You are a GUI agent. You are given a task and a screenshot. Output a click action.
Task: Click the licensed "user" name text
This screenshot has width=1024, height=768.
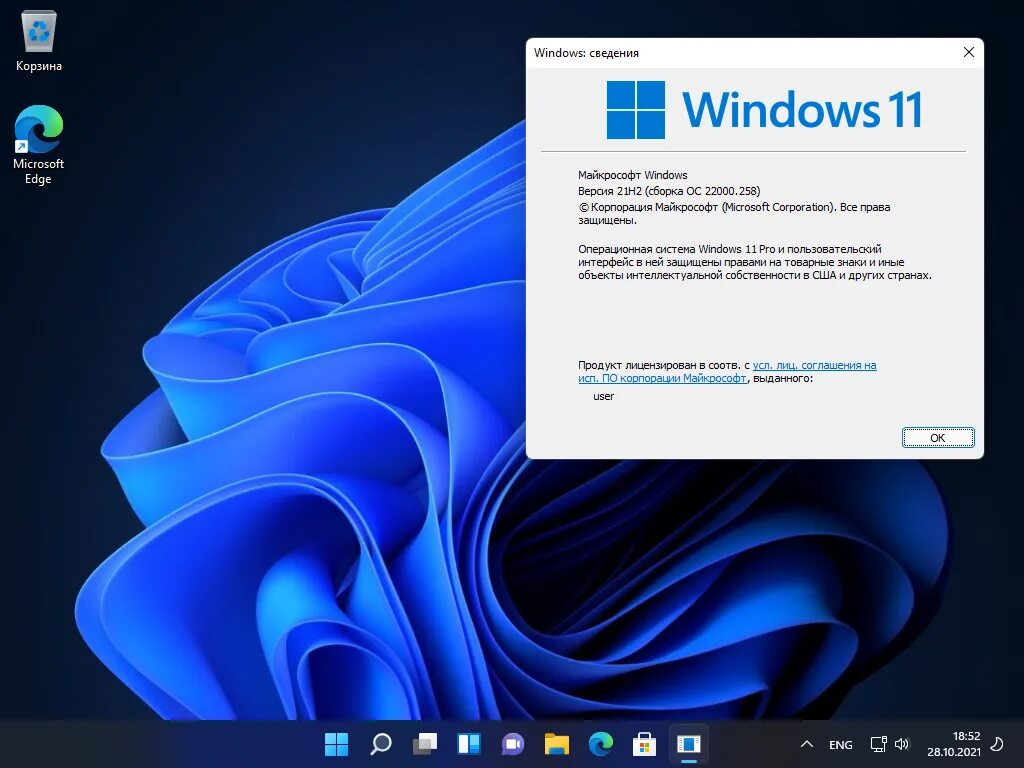coord(603,396)
